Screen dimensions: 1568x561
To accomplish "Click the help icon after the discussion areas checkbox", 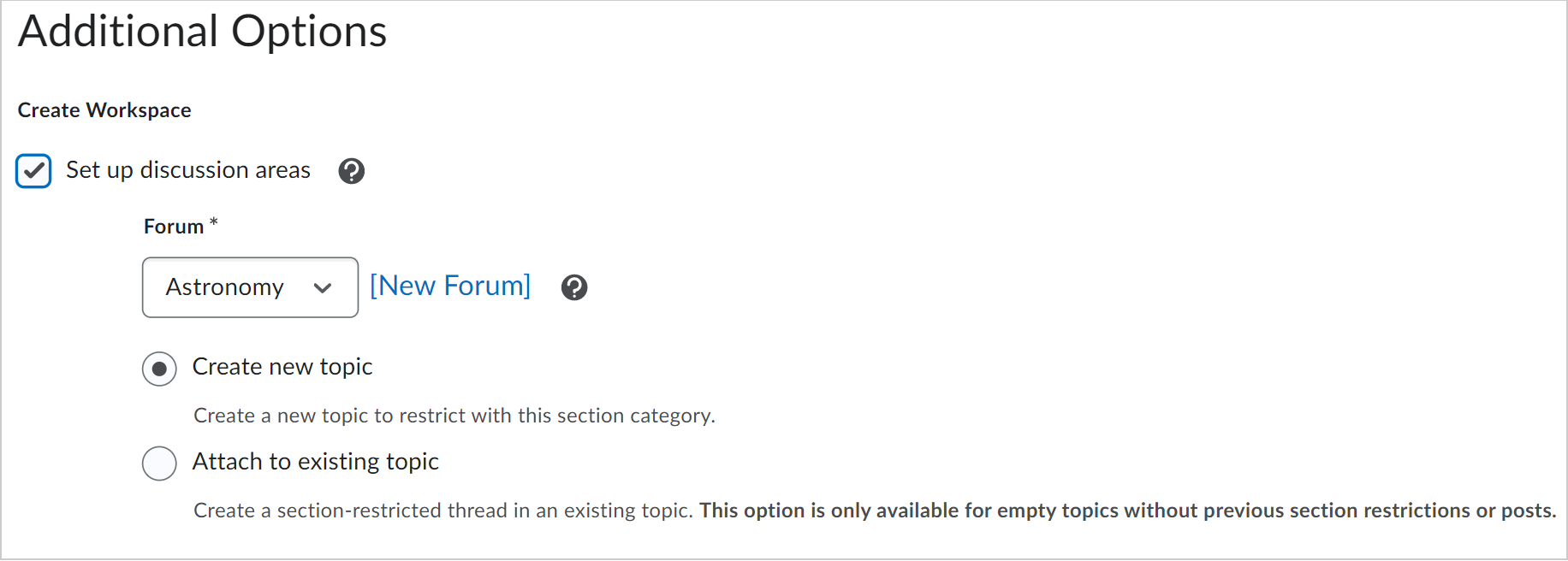I will tap(350, 171).
